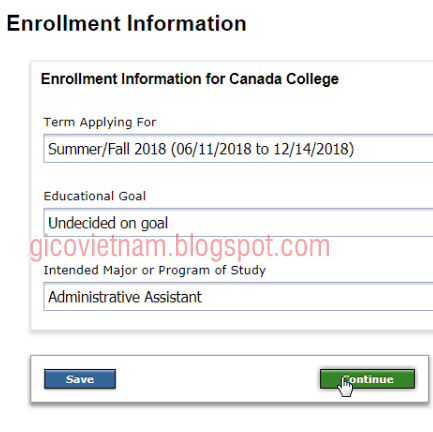Click the words "Canada College" in section title
This screenshot has height=432, width=433.
click(284, 79)
